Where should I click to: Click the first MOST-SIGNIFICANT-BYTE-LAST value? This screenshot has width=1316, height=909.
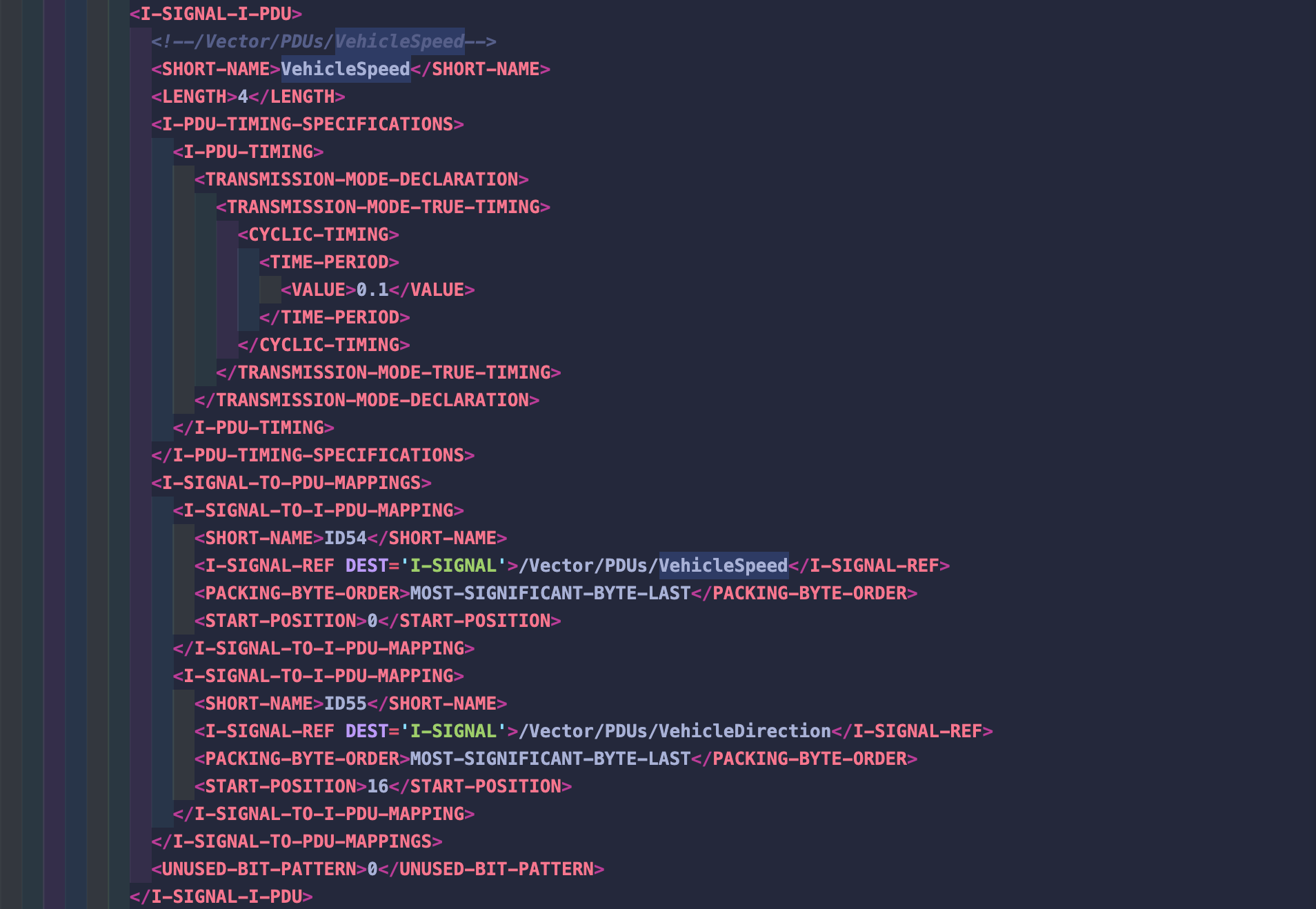[x=550, y=593]
